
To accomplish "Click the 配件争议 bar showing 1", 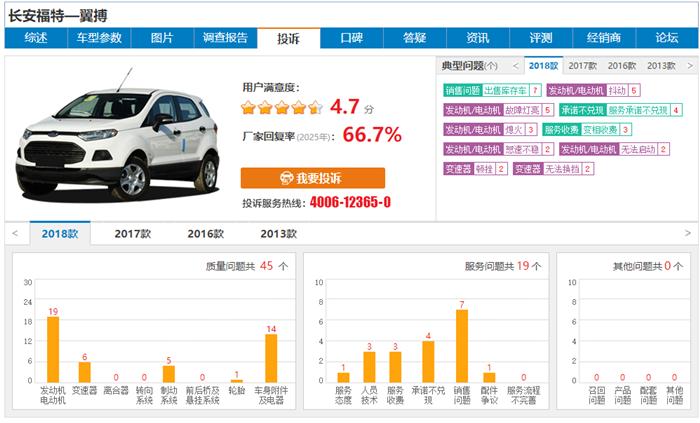I will point(489,377).
